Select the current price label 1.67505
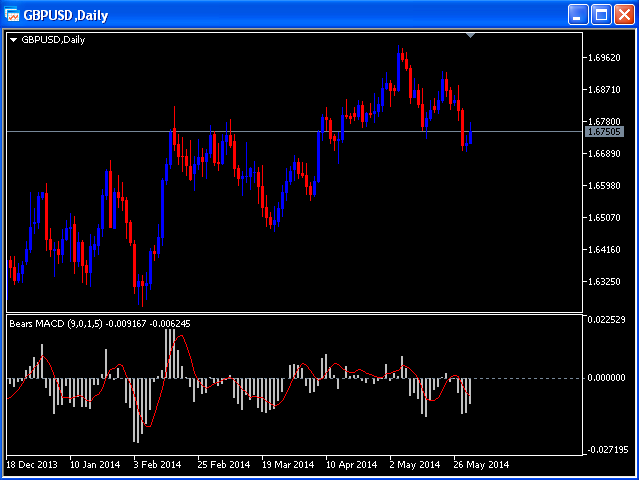The image size is (640, 480). [604, 131]
